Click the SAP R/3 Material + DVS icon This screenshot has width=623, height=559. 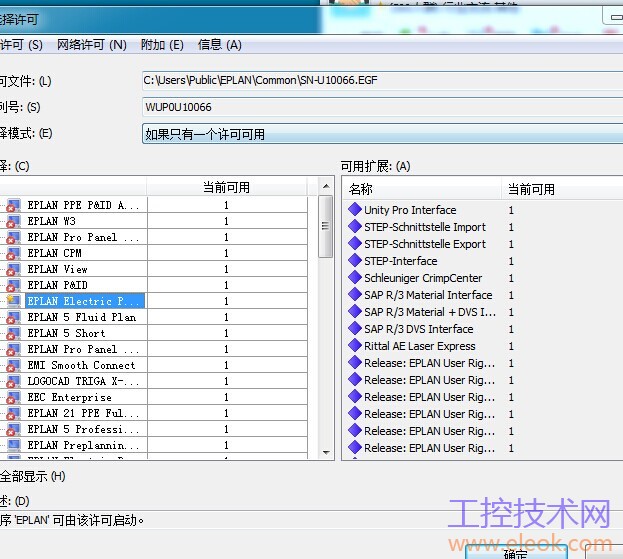coord(354,311)
